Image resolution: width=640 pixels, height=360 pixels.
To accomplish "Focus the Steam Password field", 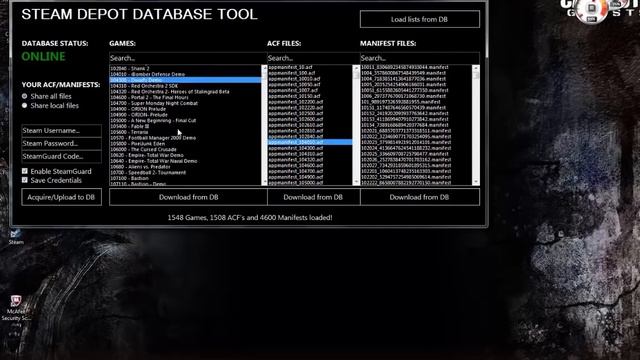I will point(61,144).
